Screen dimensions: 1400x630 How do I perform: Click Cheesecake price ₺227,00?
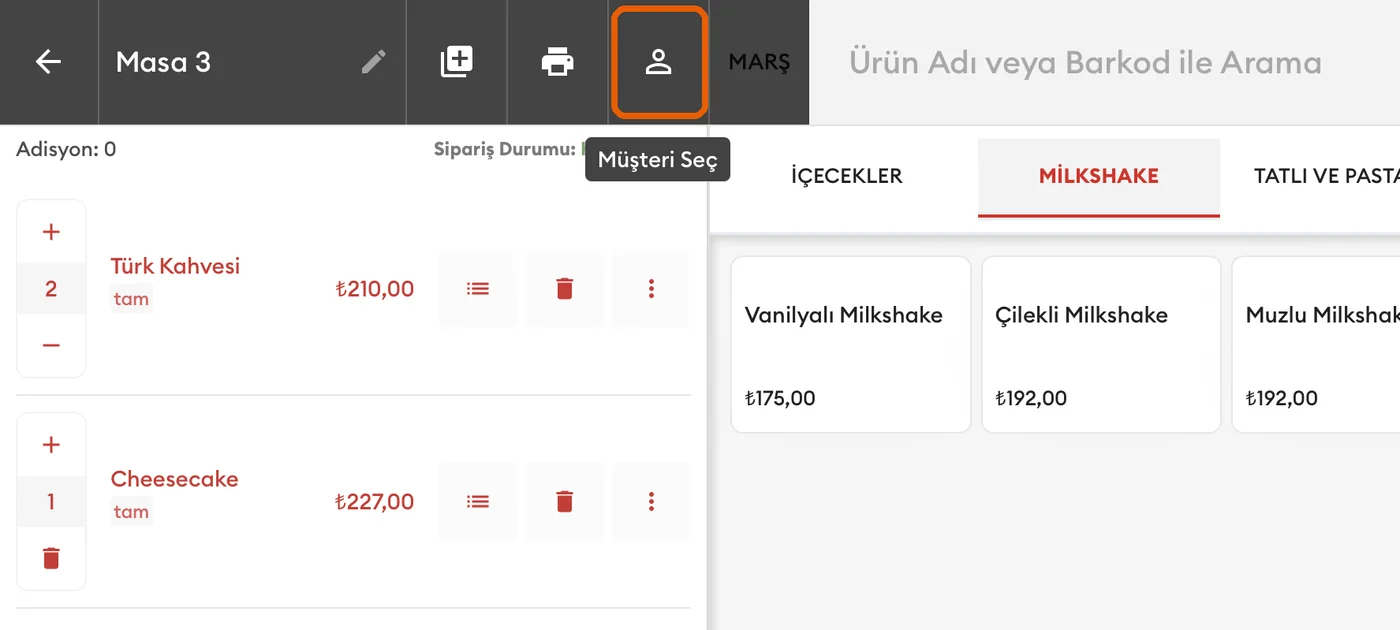(374, 501)
